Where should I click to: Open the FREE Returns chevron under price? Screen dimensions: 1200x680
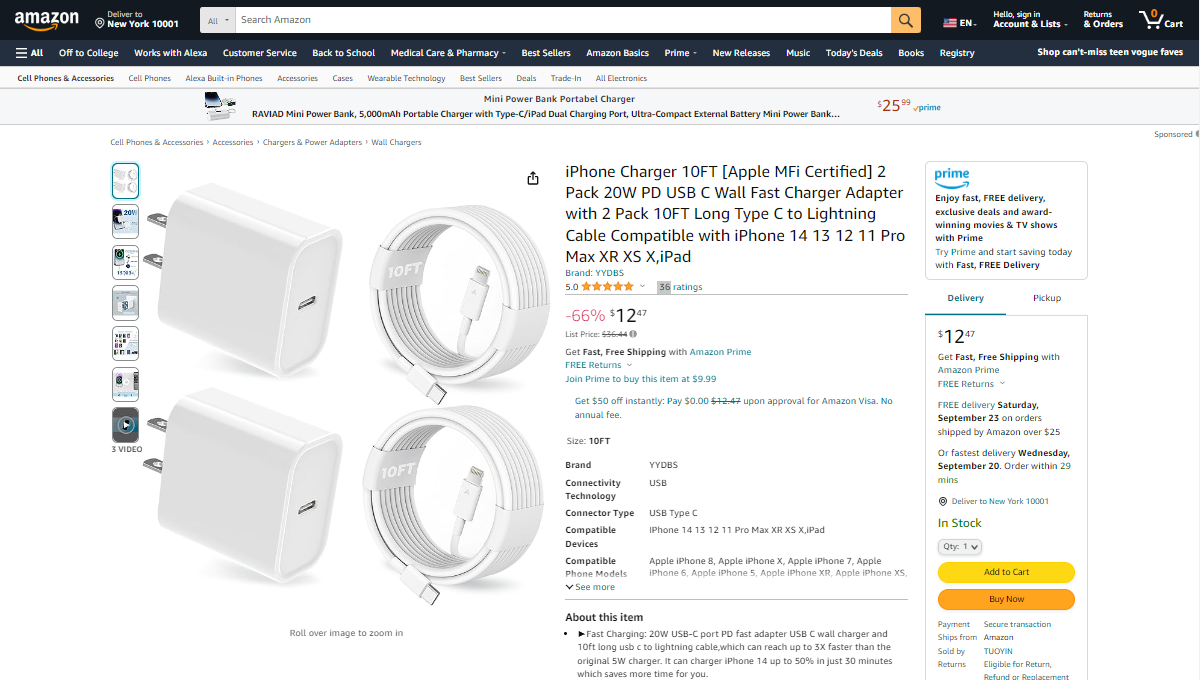(x=628, y=365)
